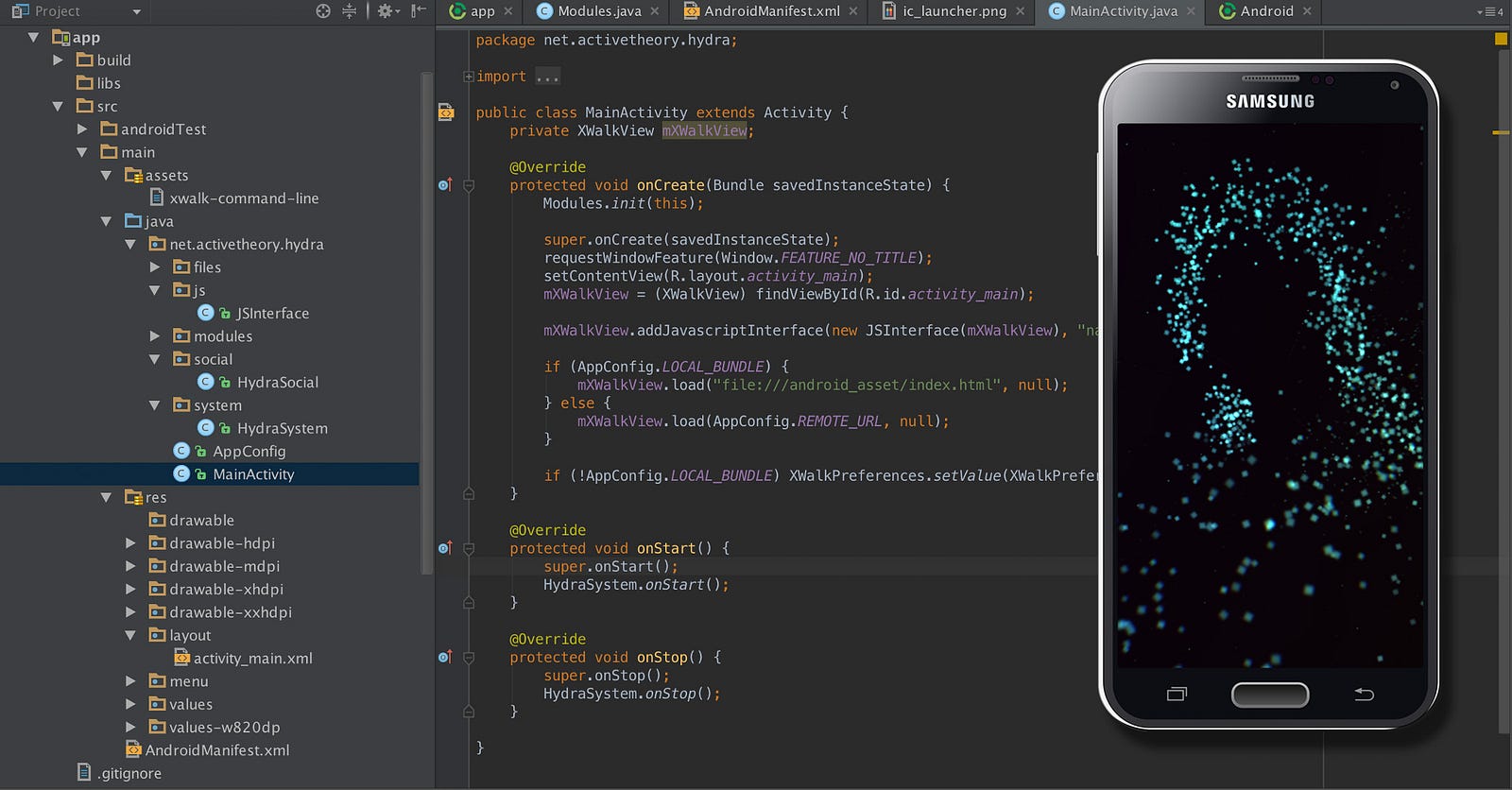Open AppConfig class in project tree
Screen dimensions: 1512x790
(x=249, y=452)
